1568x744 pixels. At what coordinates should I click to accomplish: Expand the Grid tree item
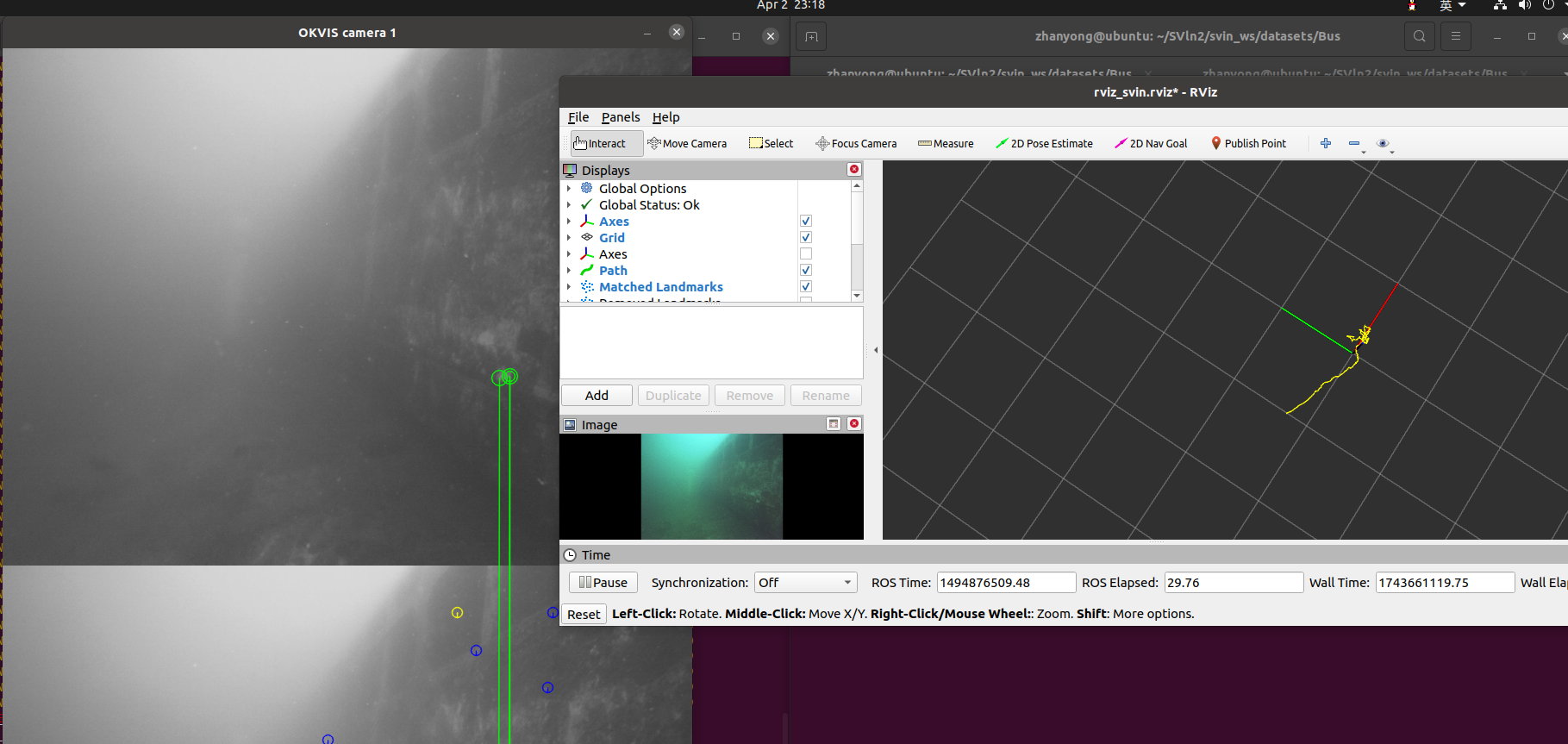coord(569,238)
